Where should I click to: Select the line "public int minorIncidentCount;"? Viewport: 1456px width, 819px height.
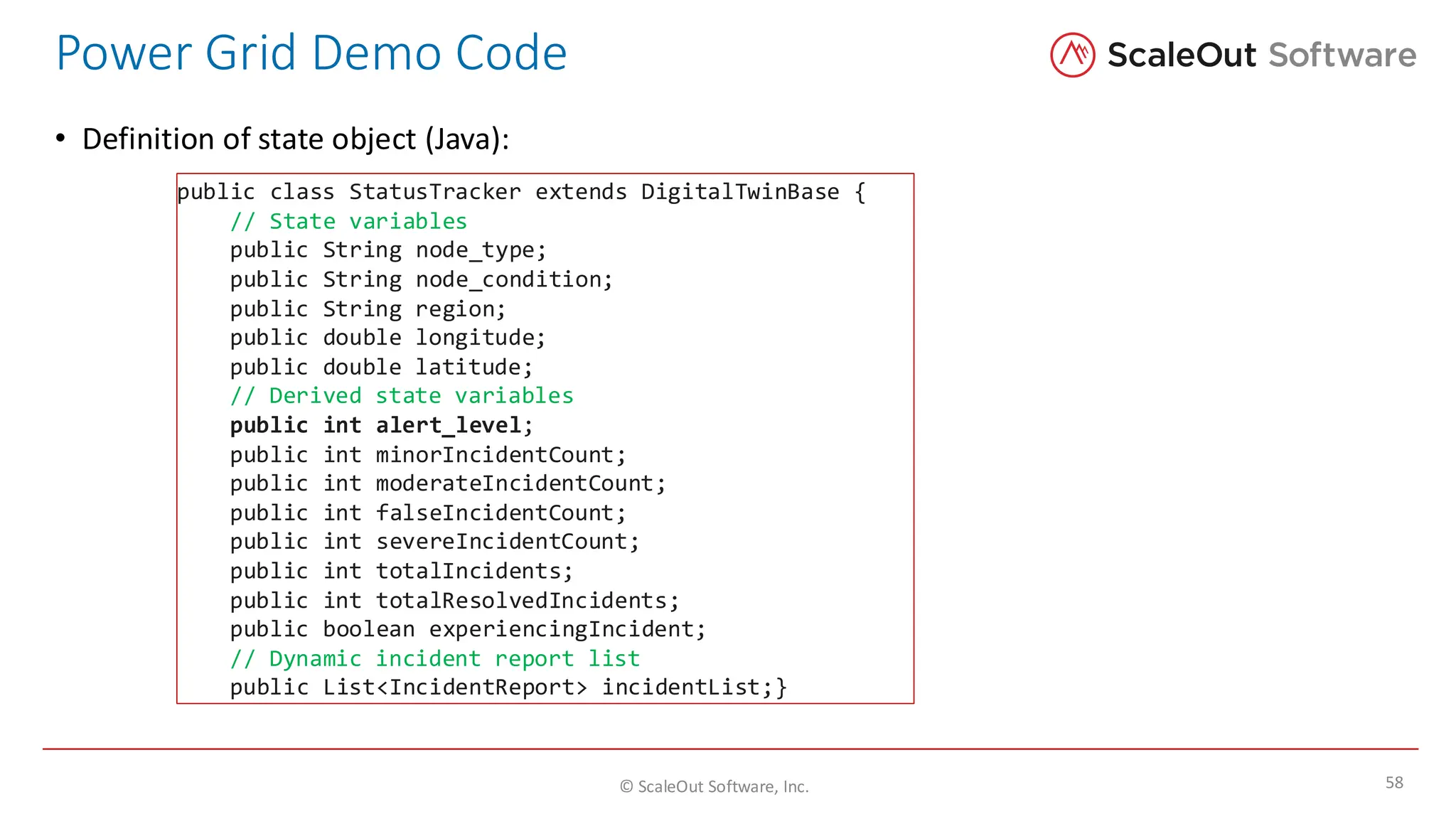tap(428, 455)
